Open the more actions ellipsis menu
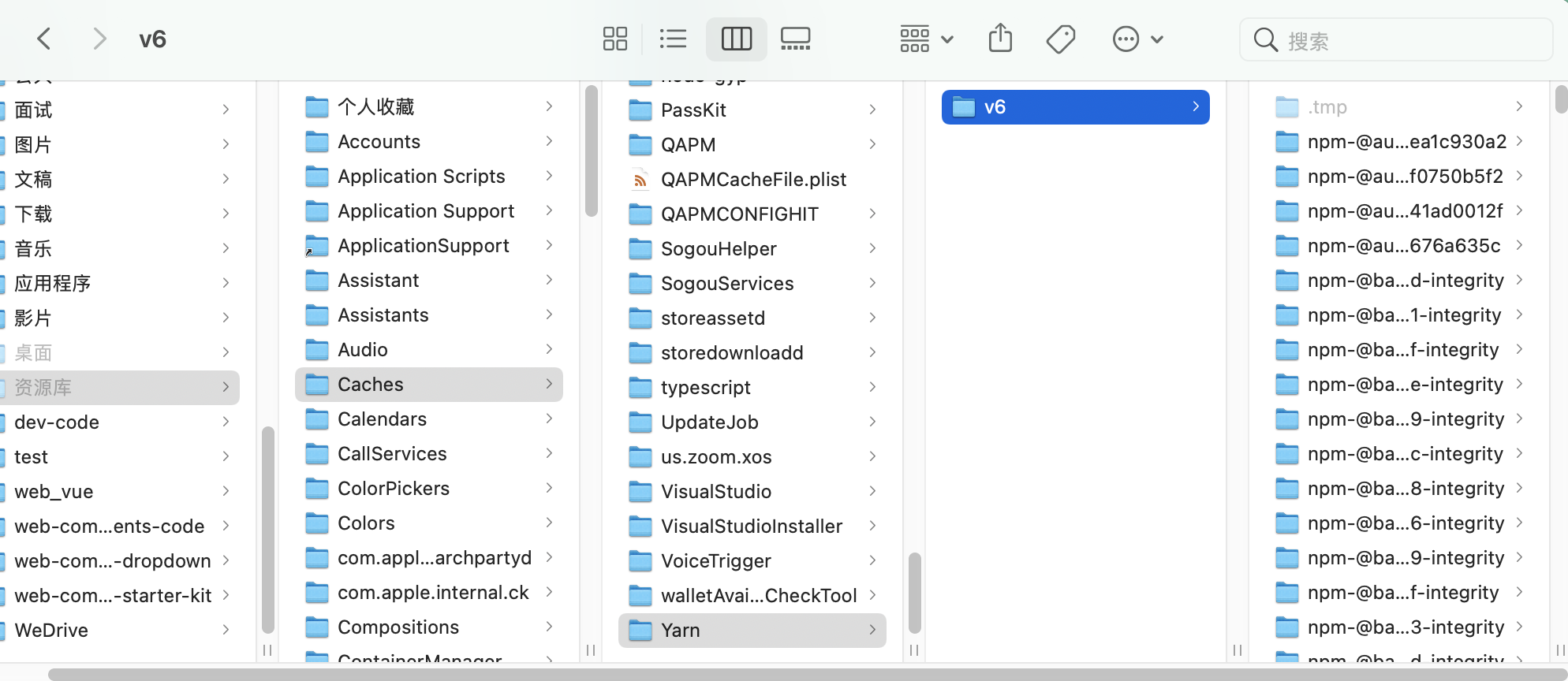Image resolution: width=1568 pixels, height=681 pixels. (1137, 39)
